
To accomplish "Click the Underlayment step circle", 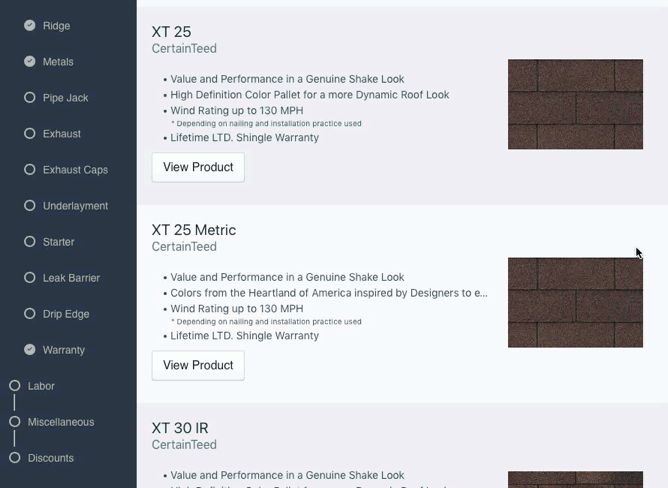I will pos(29,206).
